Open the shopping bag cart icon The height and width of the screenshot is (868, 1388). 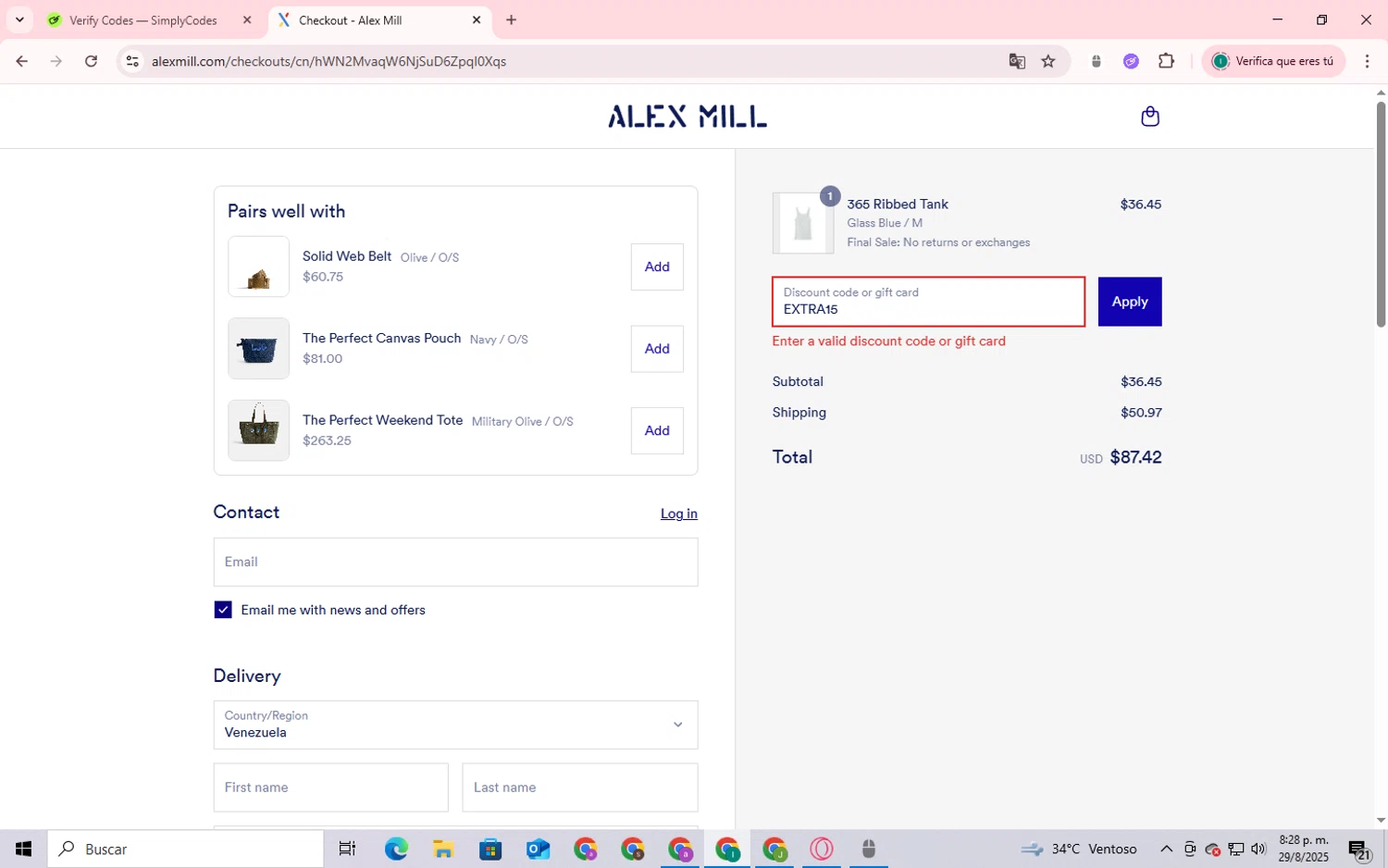tap(1150, 116)
